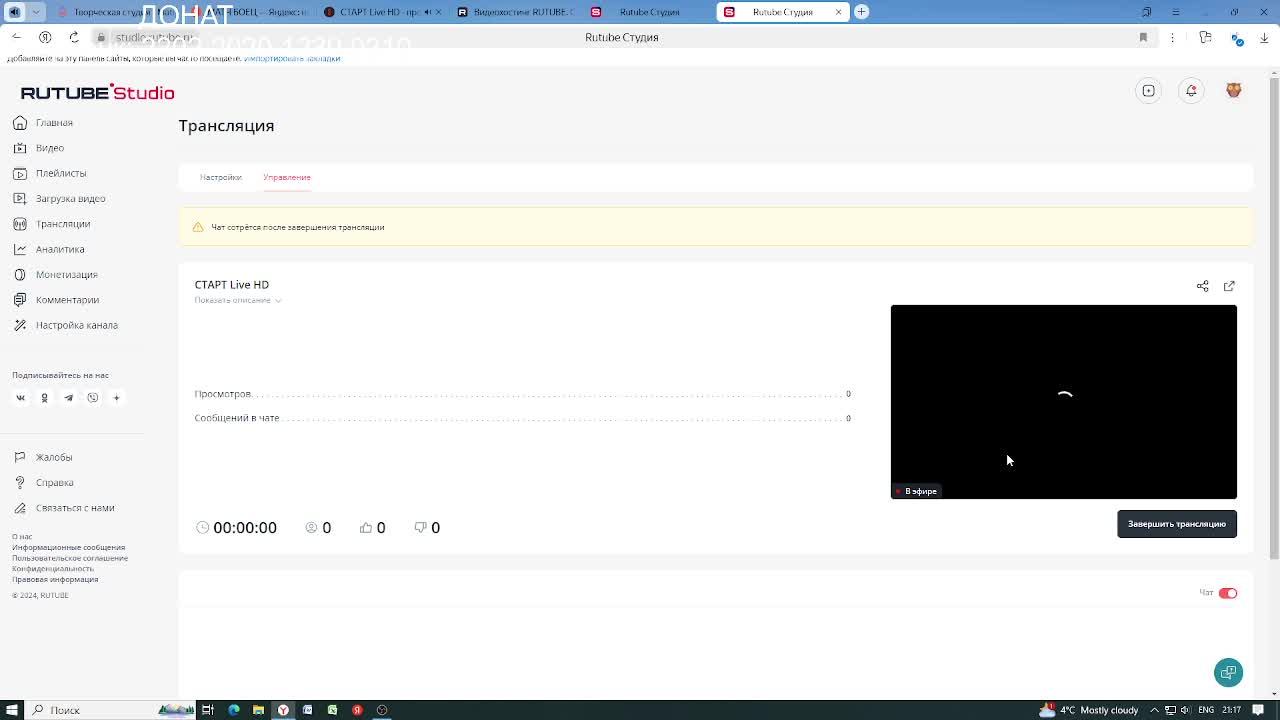Click Завершить трансляцию button
The height and width of the screenshot is (720, 1280).
[1177, 524]
